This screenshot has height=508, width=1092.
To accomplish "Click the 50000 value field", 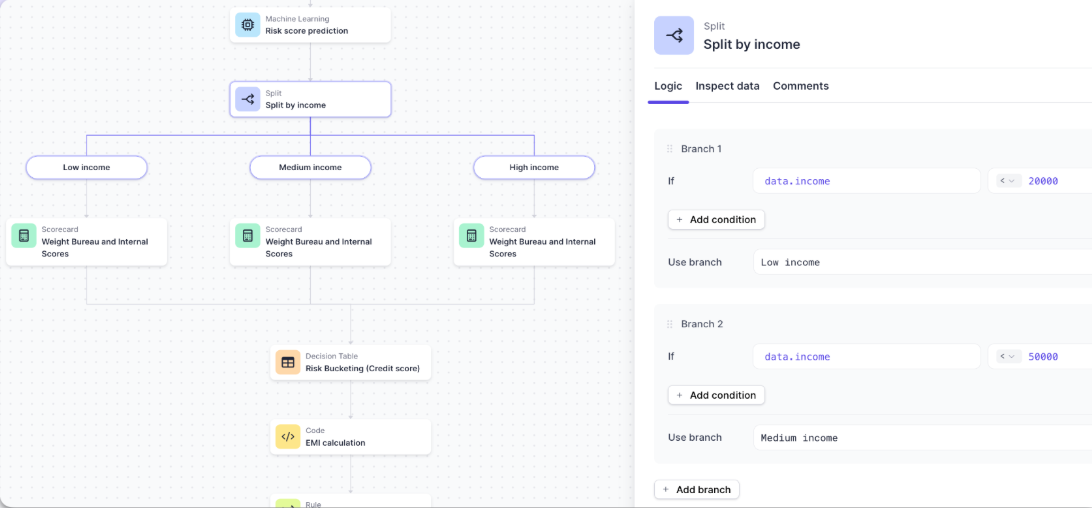I will [1042, 357].
